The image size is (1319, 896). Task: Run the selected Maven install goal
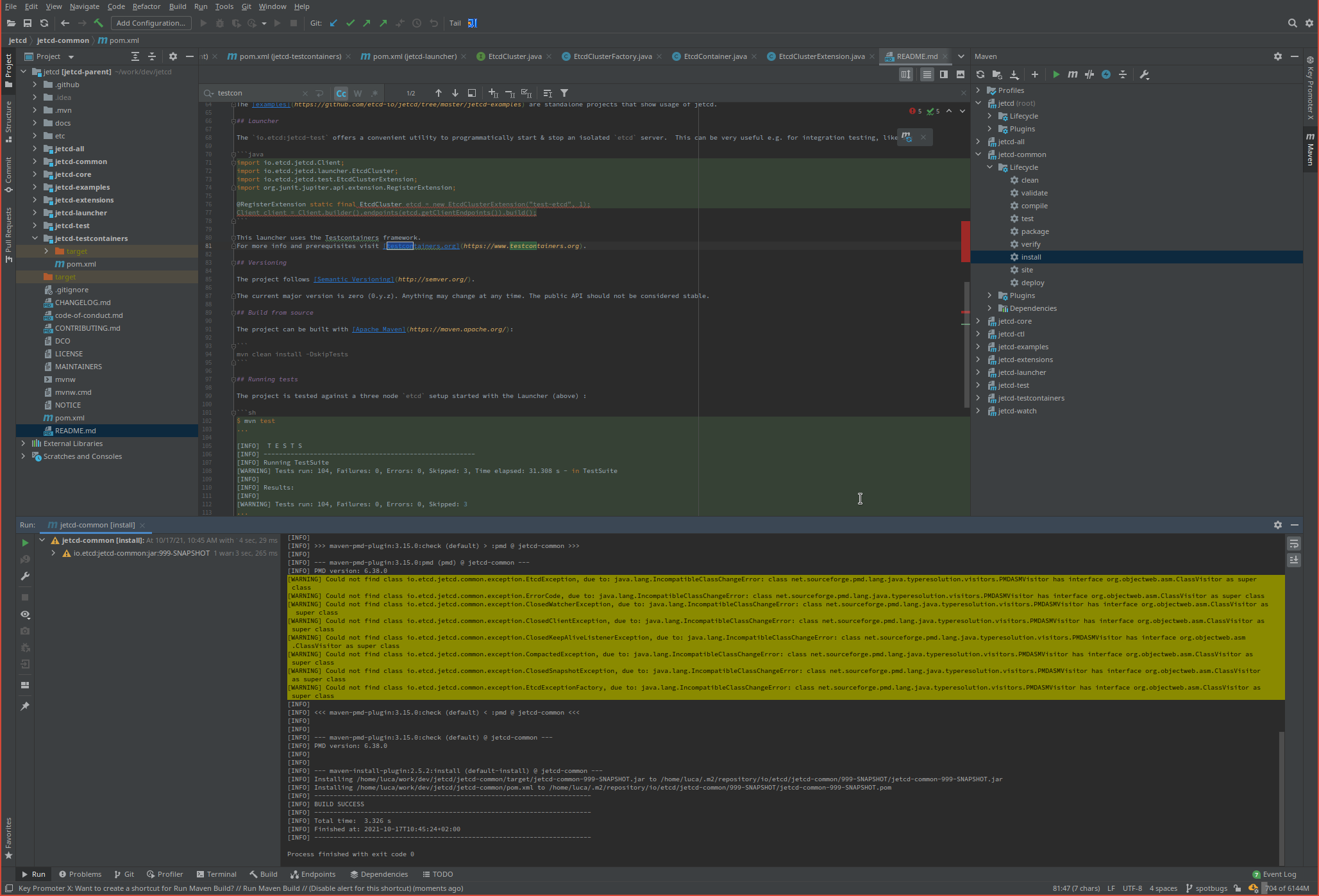pos(1056,74)
